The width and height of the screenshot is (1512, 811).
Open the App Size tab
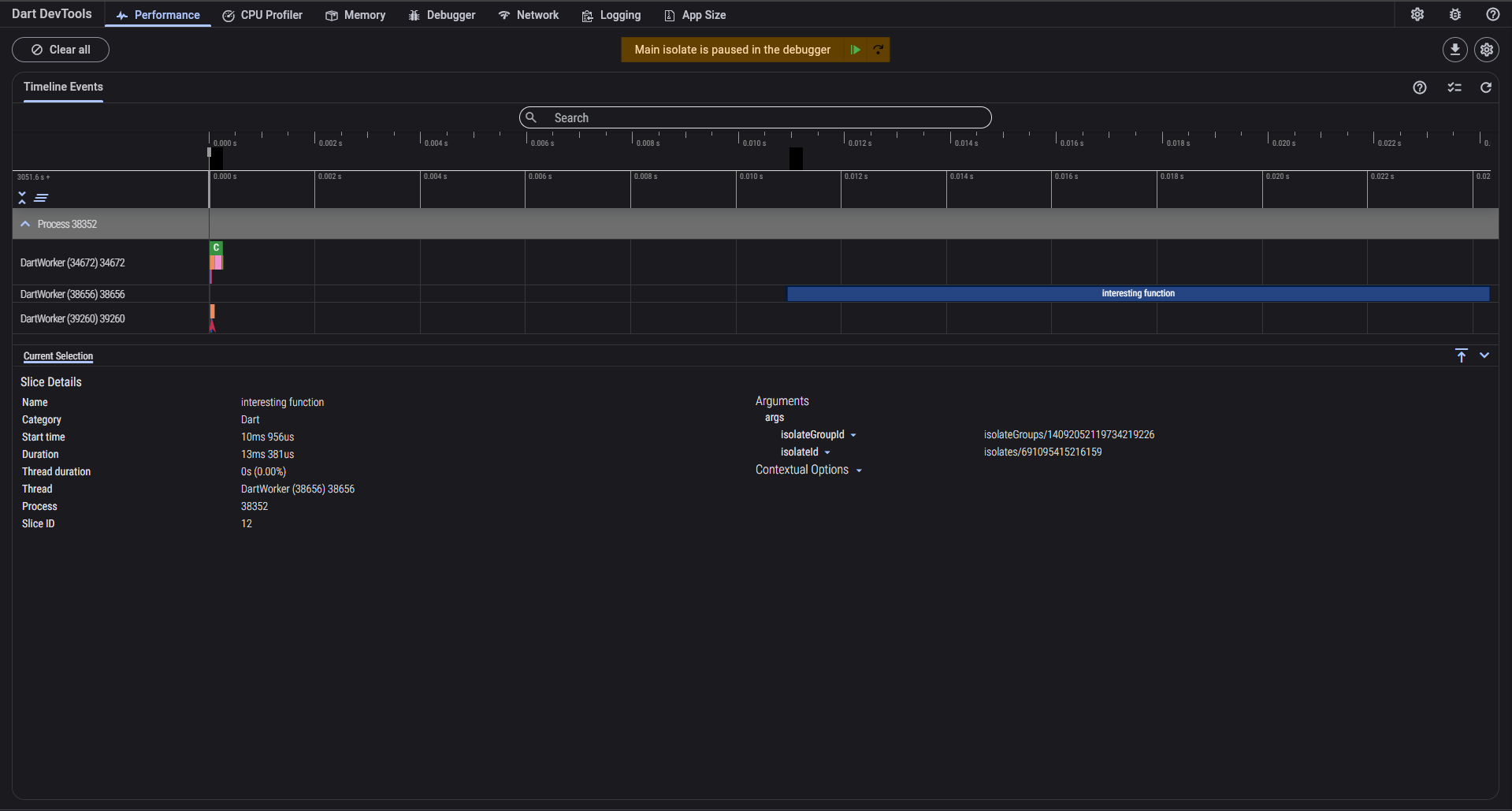[x=695, y=15]
